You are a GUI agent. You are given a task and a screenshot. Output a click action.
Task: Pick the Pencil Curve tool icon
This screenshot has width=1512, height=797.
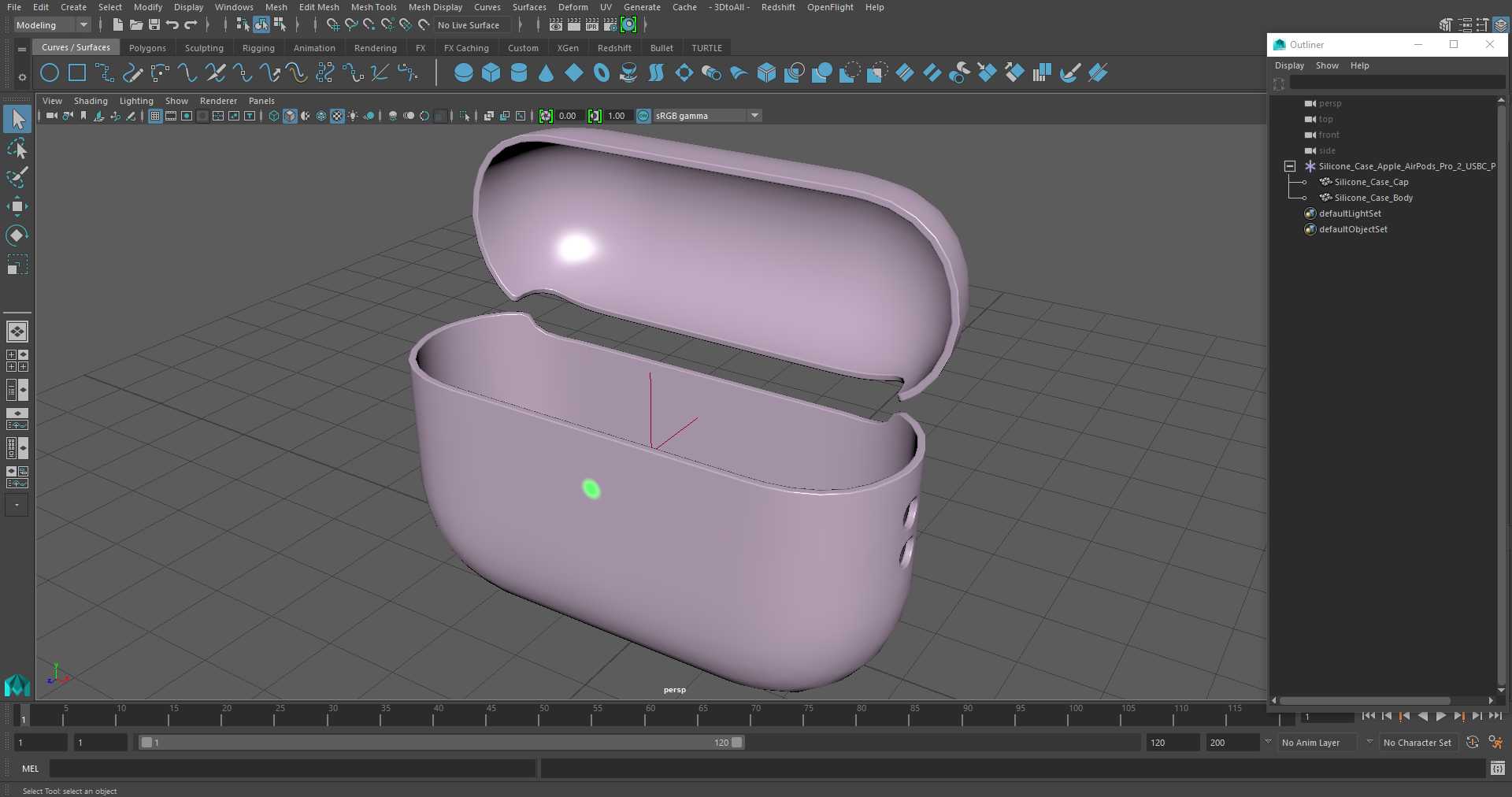pos(132,73)
